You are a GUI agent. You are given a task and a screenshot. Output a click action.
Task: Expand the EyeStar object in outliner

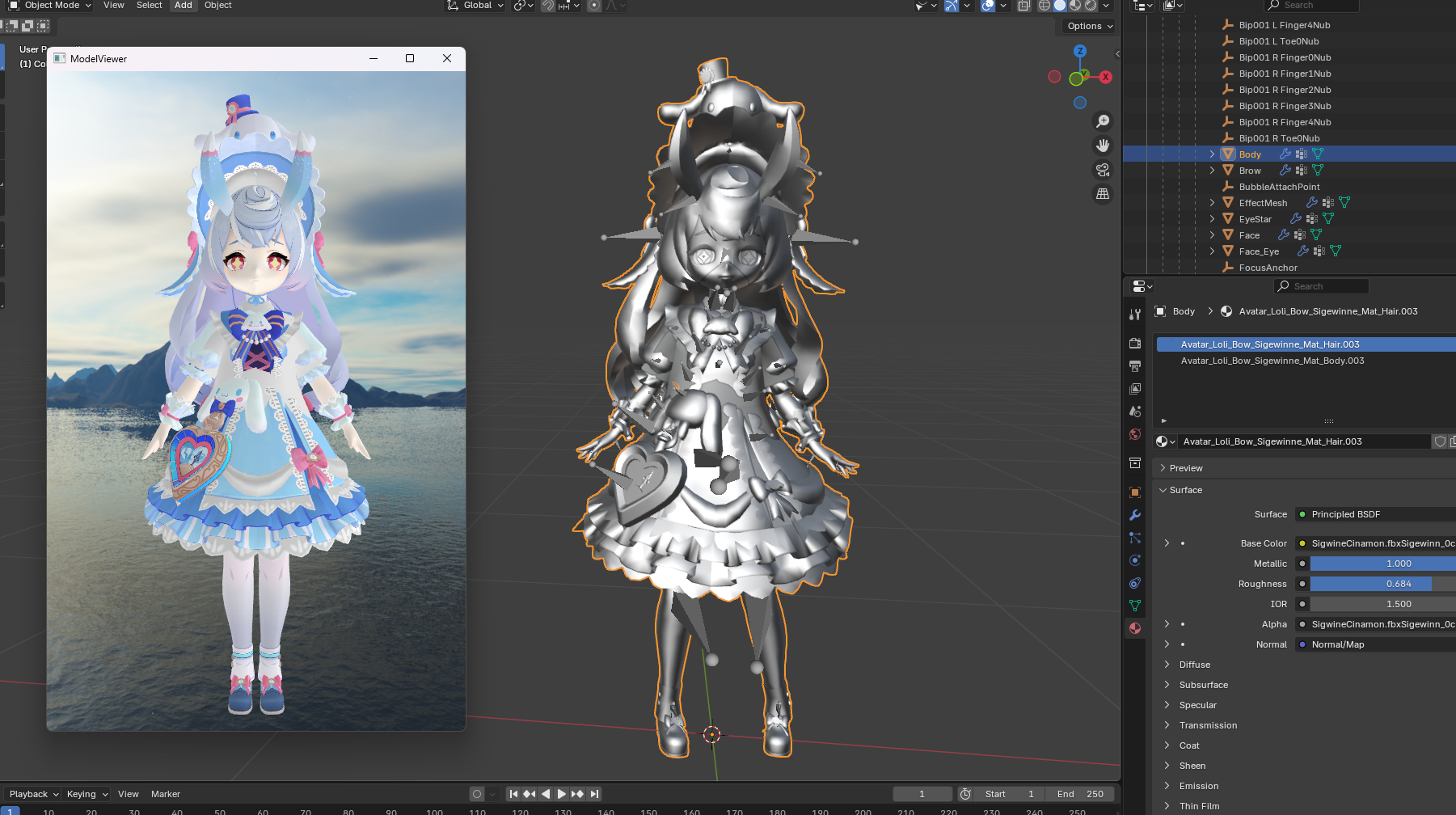pos(1212,218)
